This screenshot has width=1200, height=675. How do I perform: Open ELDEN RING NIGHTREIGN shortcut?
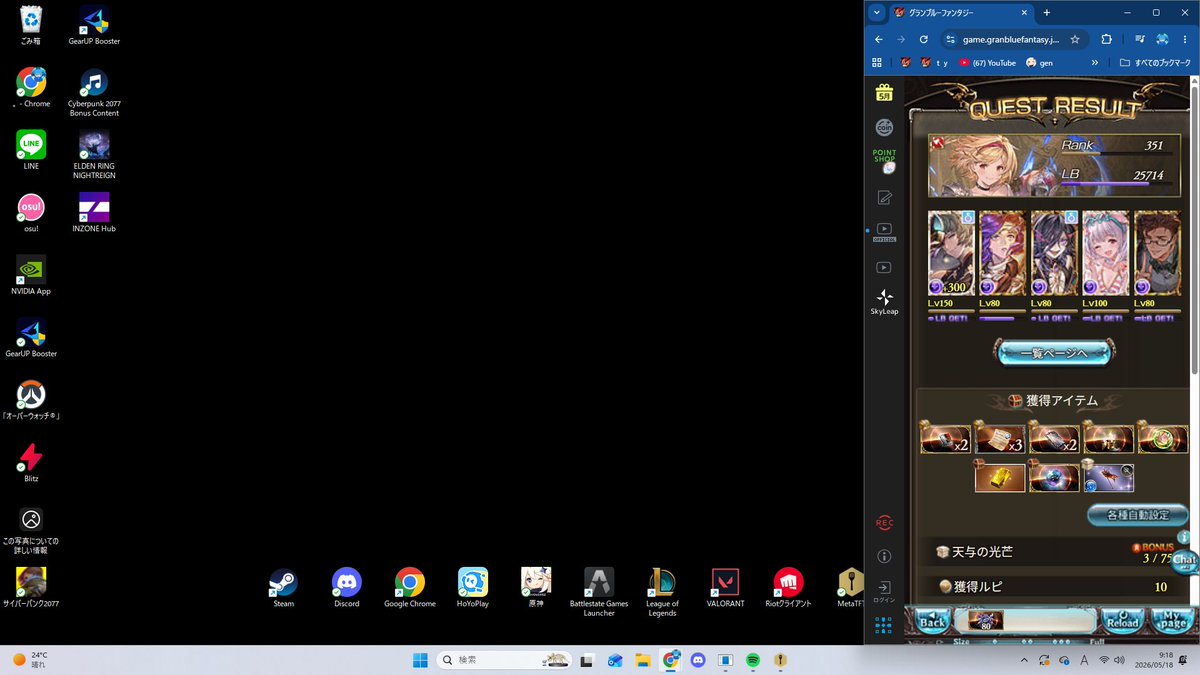pyautogui.click(x=94, y=155)
